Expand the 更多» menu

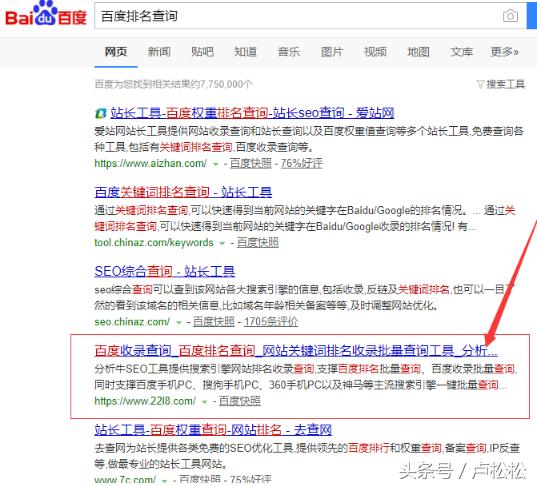504,52
